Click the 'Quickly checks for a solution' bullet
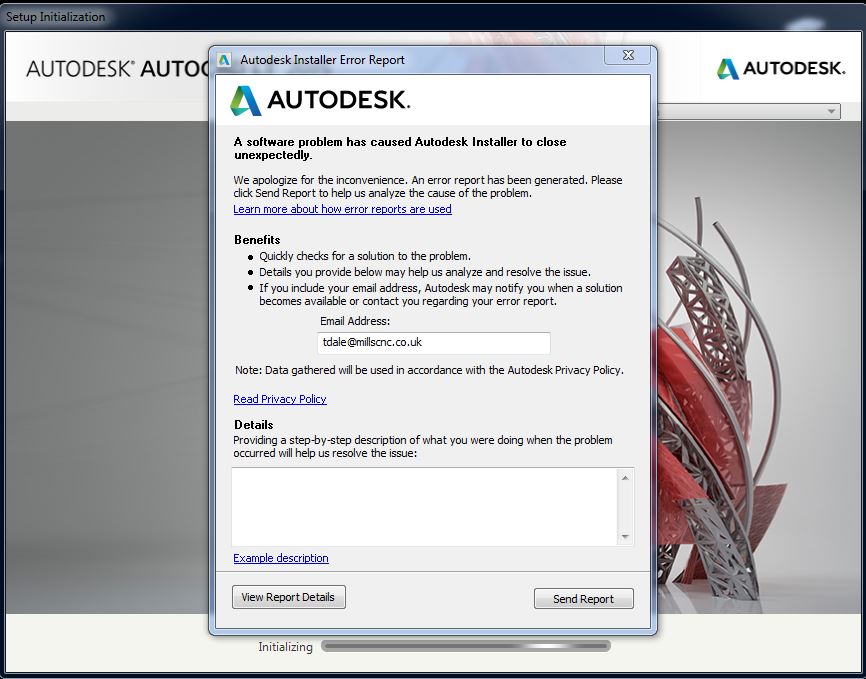This screenshot has height=679, width=866. [x=365, y=256]
